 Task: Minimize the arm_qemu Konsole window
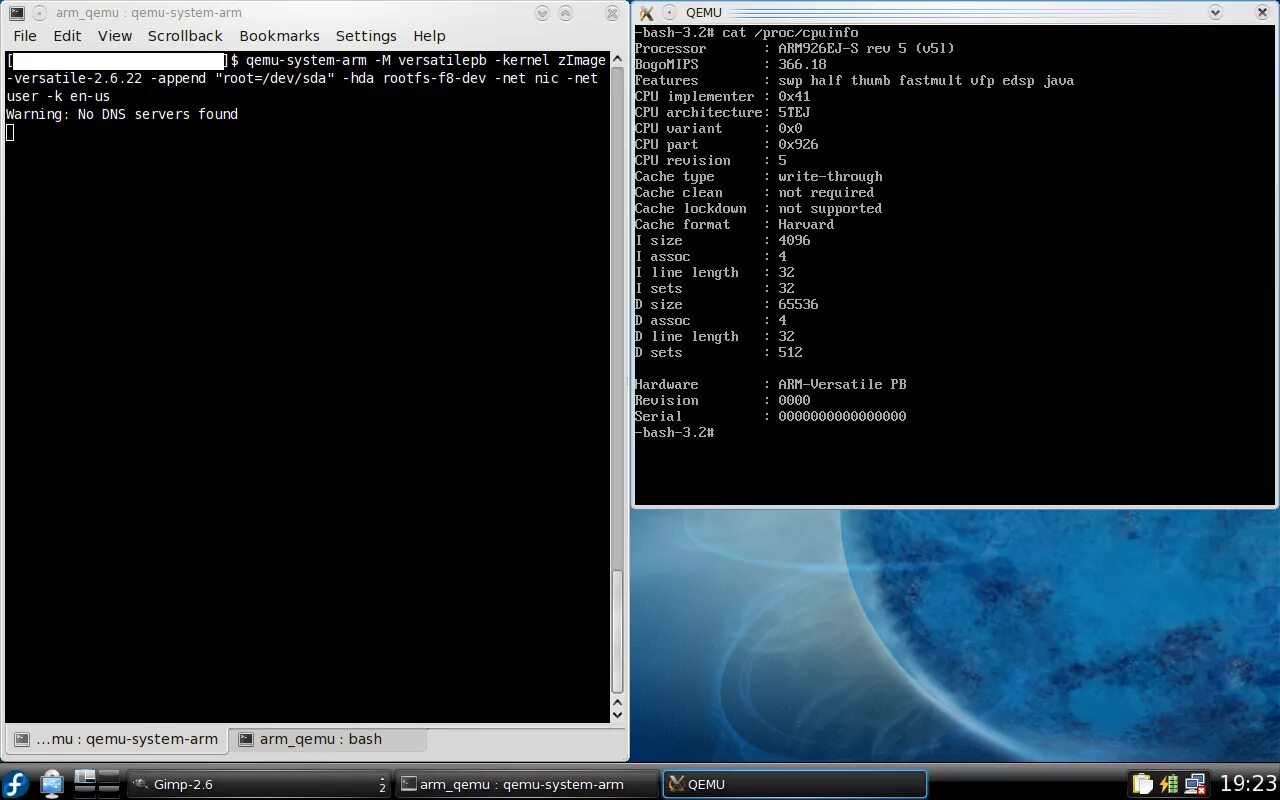pos(542,13)
